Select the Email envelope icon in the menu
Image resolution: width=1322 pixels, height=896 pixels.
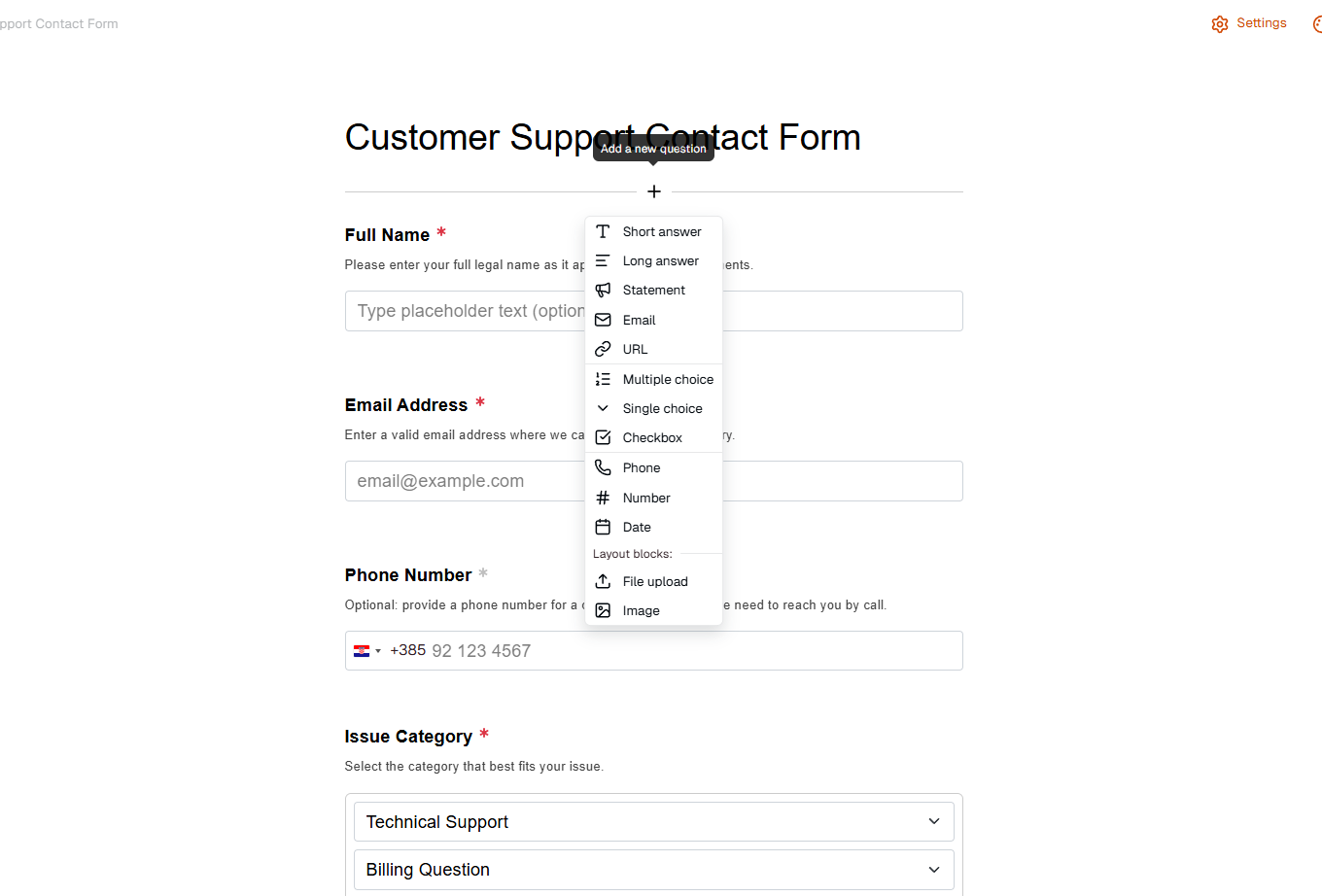point(603,320)
